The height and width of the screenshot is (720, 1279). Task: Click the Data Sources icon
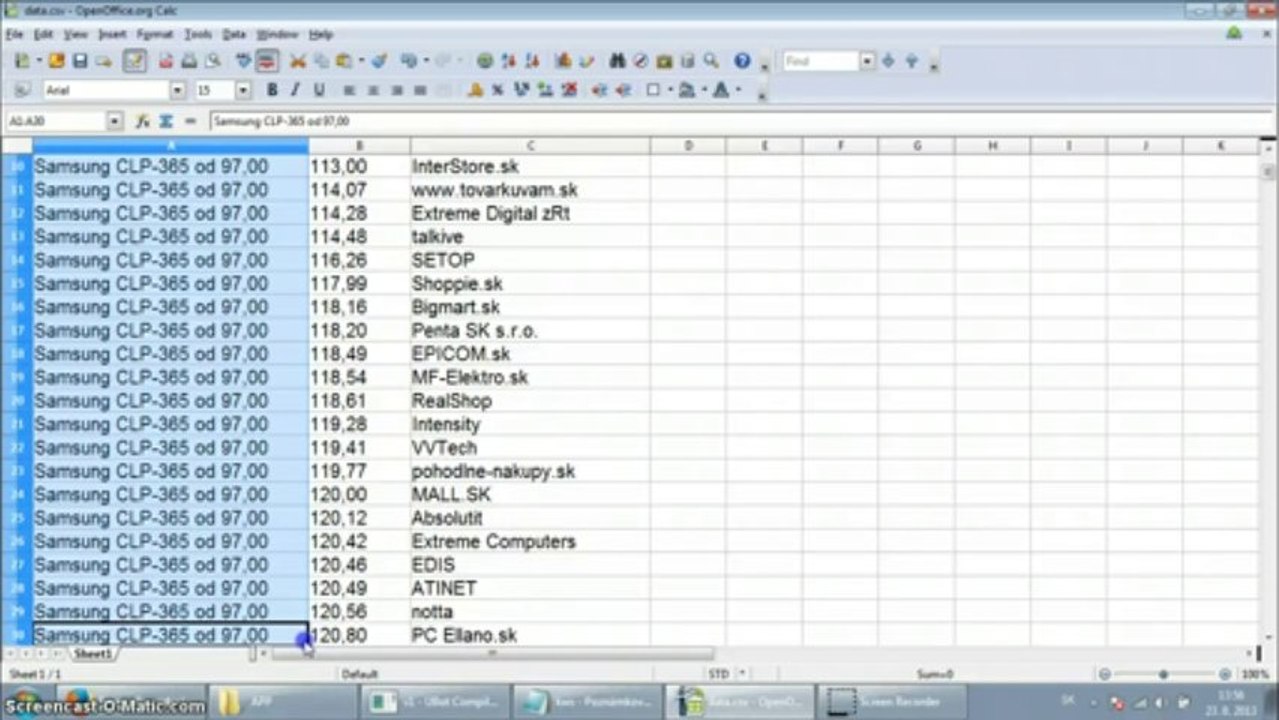tap(687, 61)
